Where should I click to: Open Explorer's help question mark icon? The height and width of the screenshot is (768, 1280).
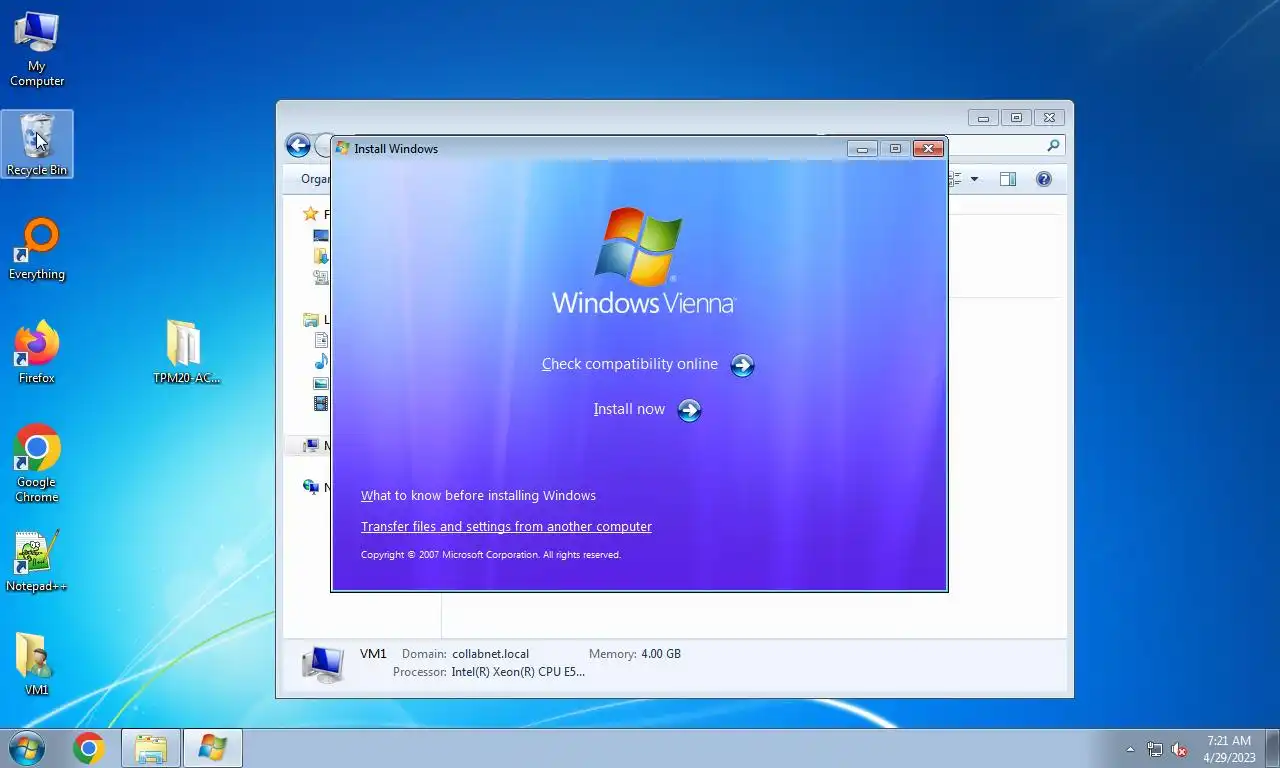point(1044,179)
